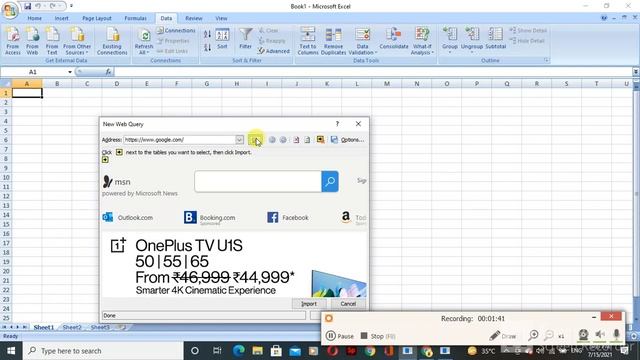Click the Stop page loading icon

tap(296, 140)
